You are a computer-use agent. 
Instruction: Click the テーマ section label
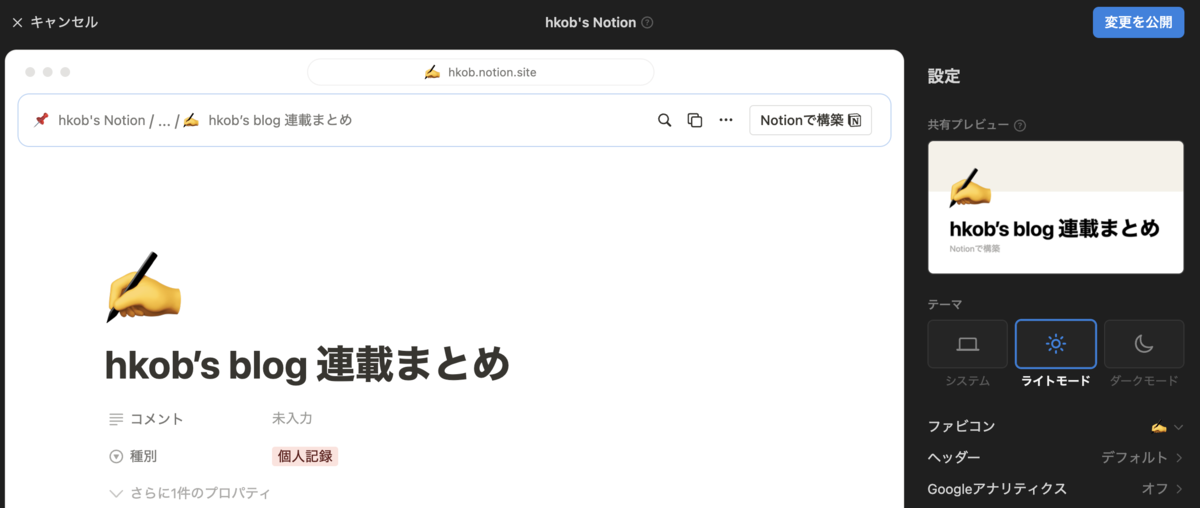pyautogui.click(x=945, y=304)
